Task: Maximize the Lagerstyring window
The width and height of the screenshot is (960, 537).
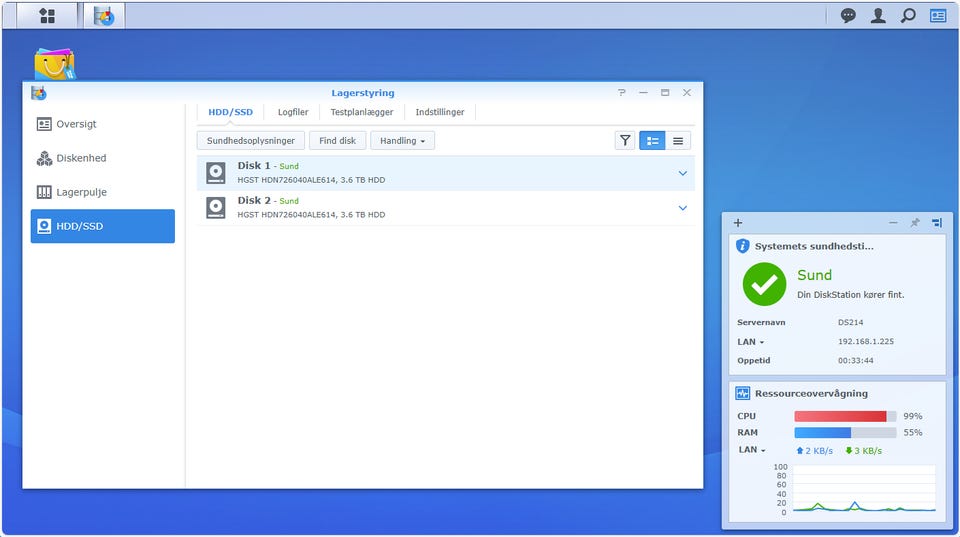Action: click(665, 92)
